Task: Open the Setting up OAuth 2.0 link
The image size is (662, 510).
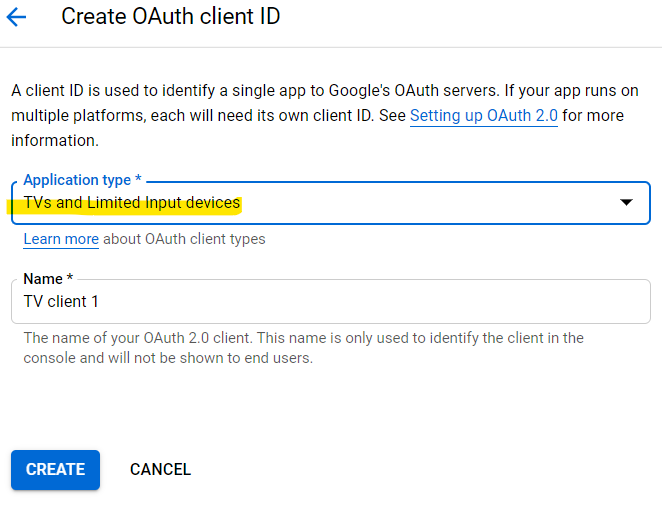Action: (x=484, y=115)
